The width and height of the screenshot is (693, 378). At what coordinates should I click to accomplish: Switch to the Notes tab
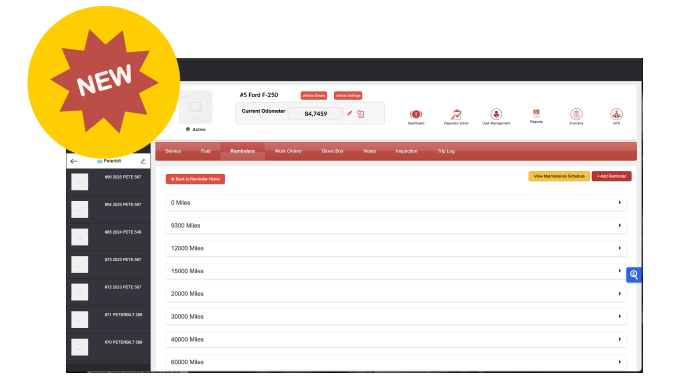pos(369,151)
